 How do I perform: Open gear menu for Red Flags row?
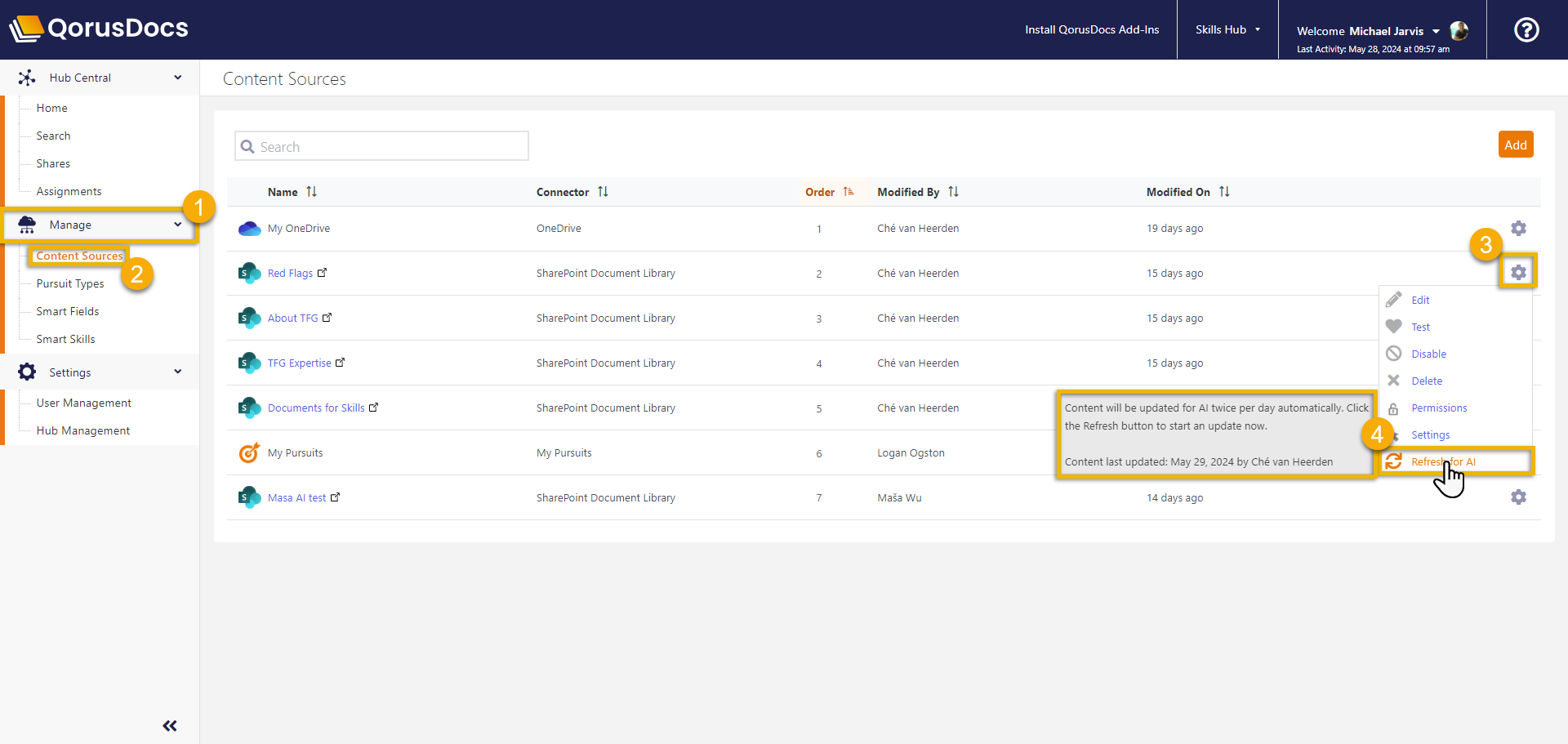tap(1518, 272)
